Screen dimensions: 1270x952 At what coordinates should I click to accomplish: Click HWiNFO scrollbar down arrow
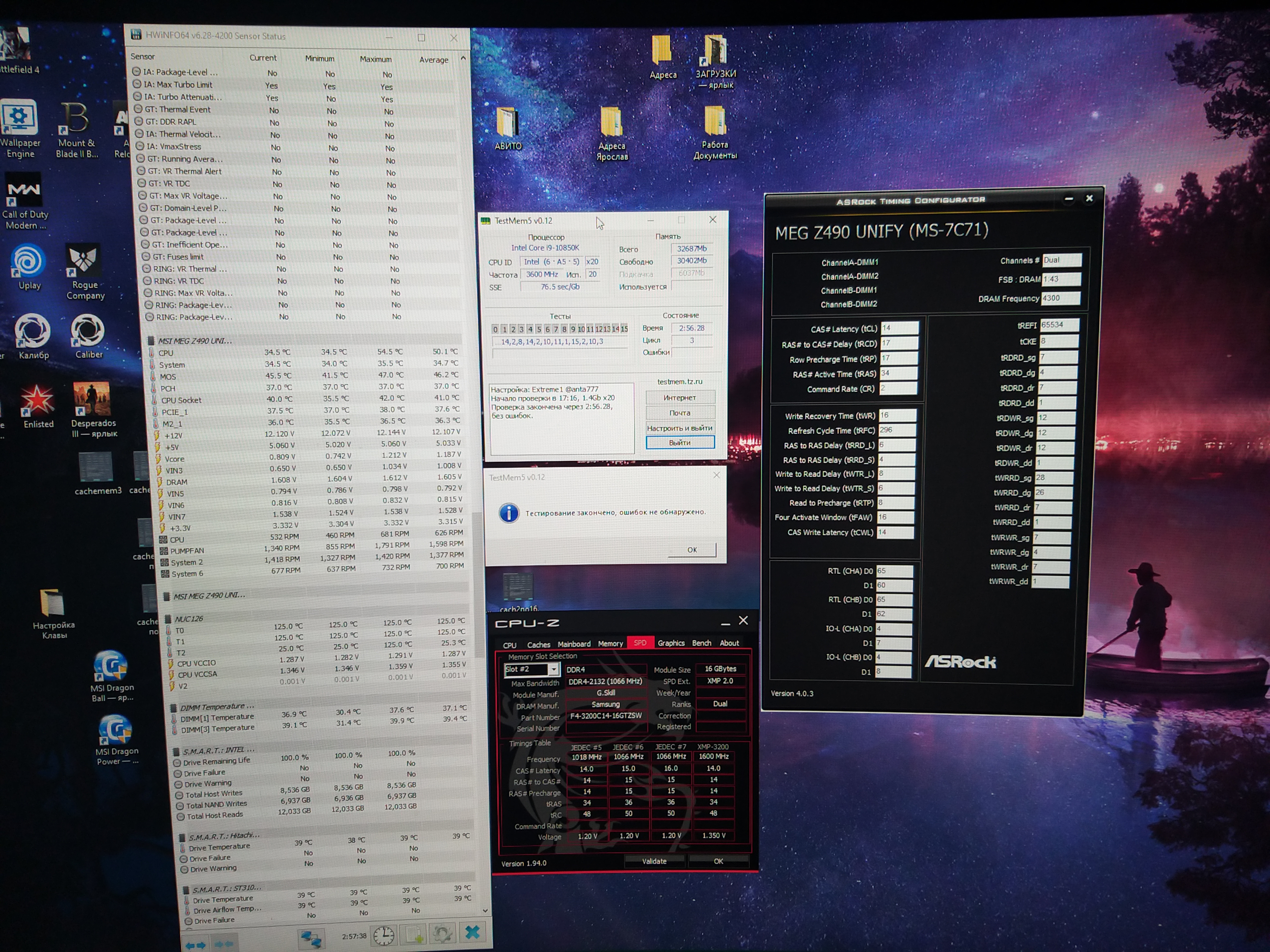[485, 911]
